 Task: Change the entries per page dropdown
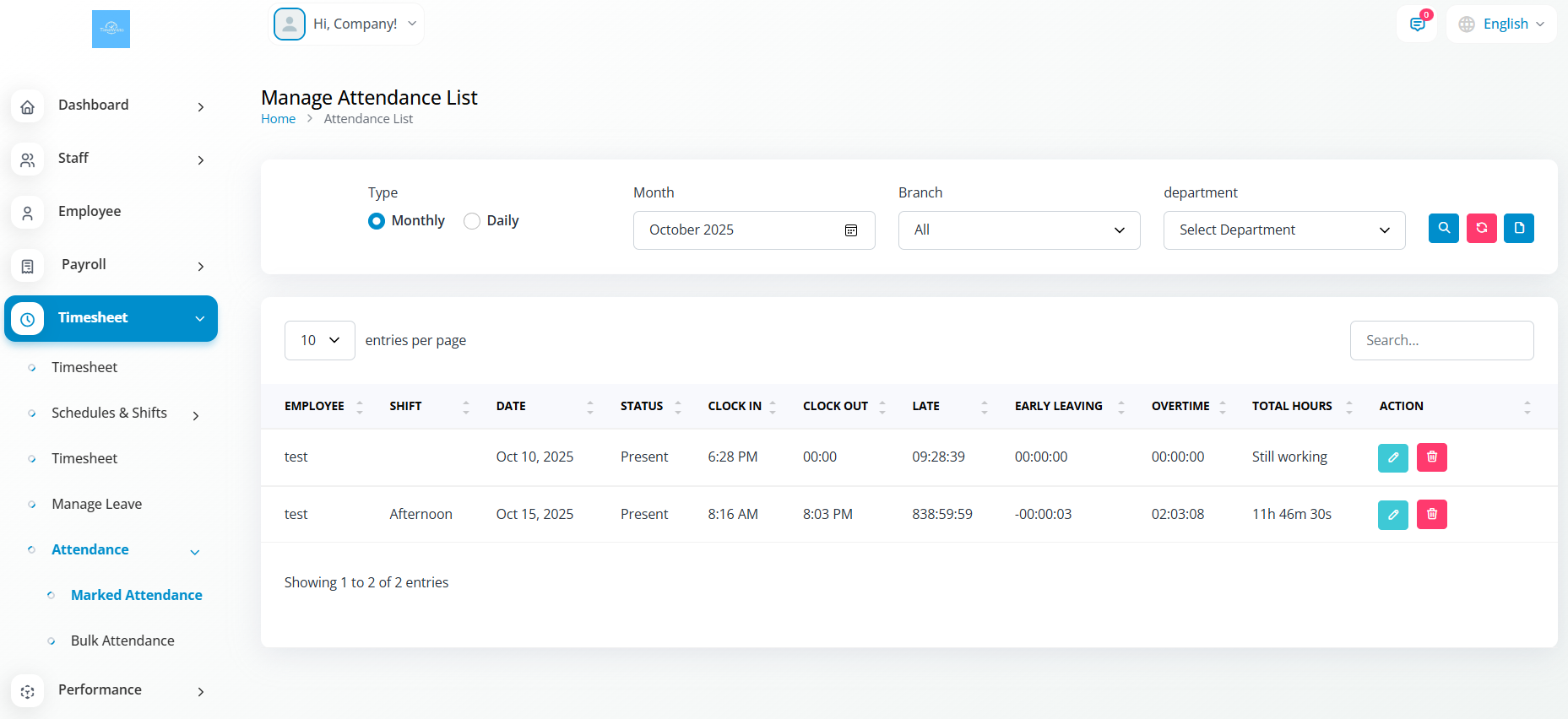tap(319, 341)
